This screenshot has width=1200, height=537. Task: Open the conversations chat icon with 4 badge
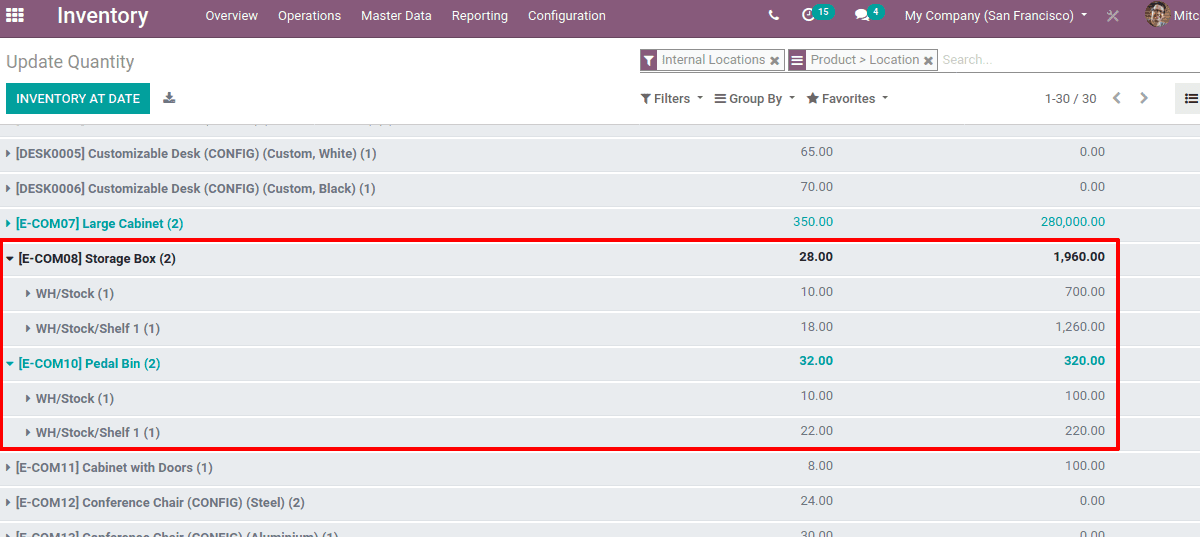(868, 14)
